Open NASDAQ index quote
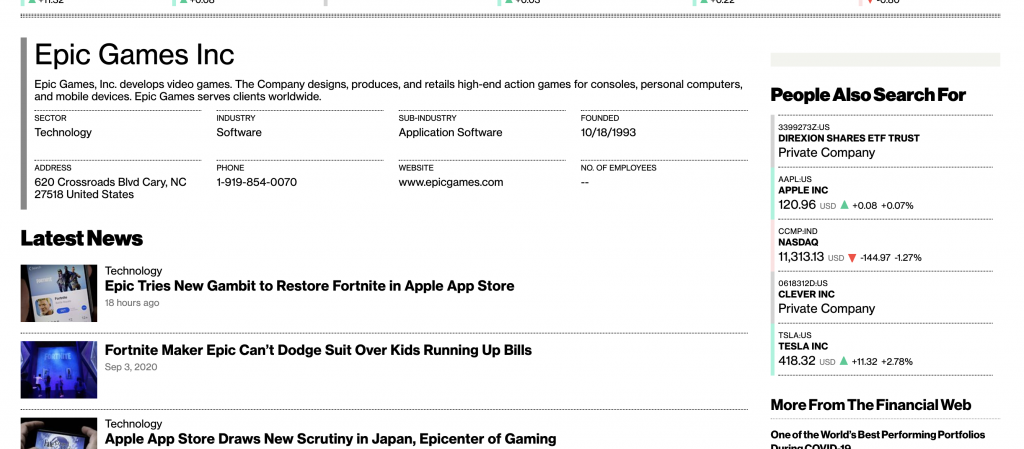 tap(798, 242)
